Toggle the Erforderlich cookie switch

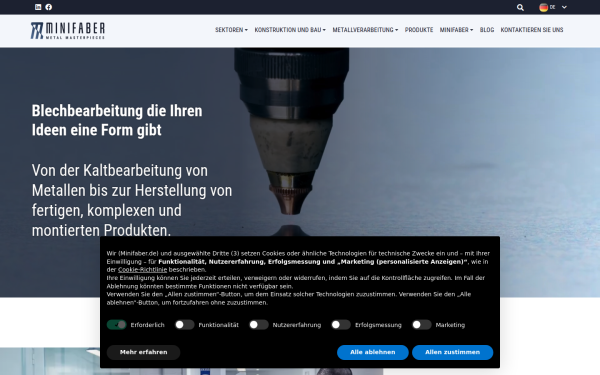pyautogui.click(x=116, y=325)
